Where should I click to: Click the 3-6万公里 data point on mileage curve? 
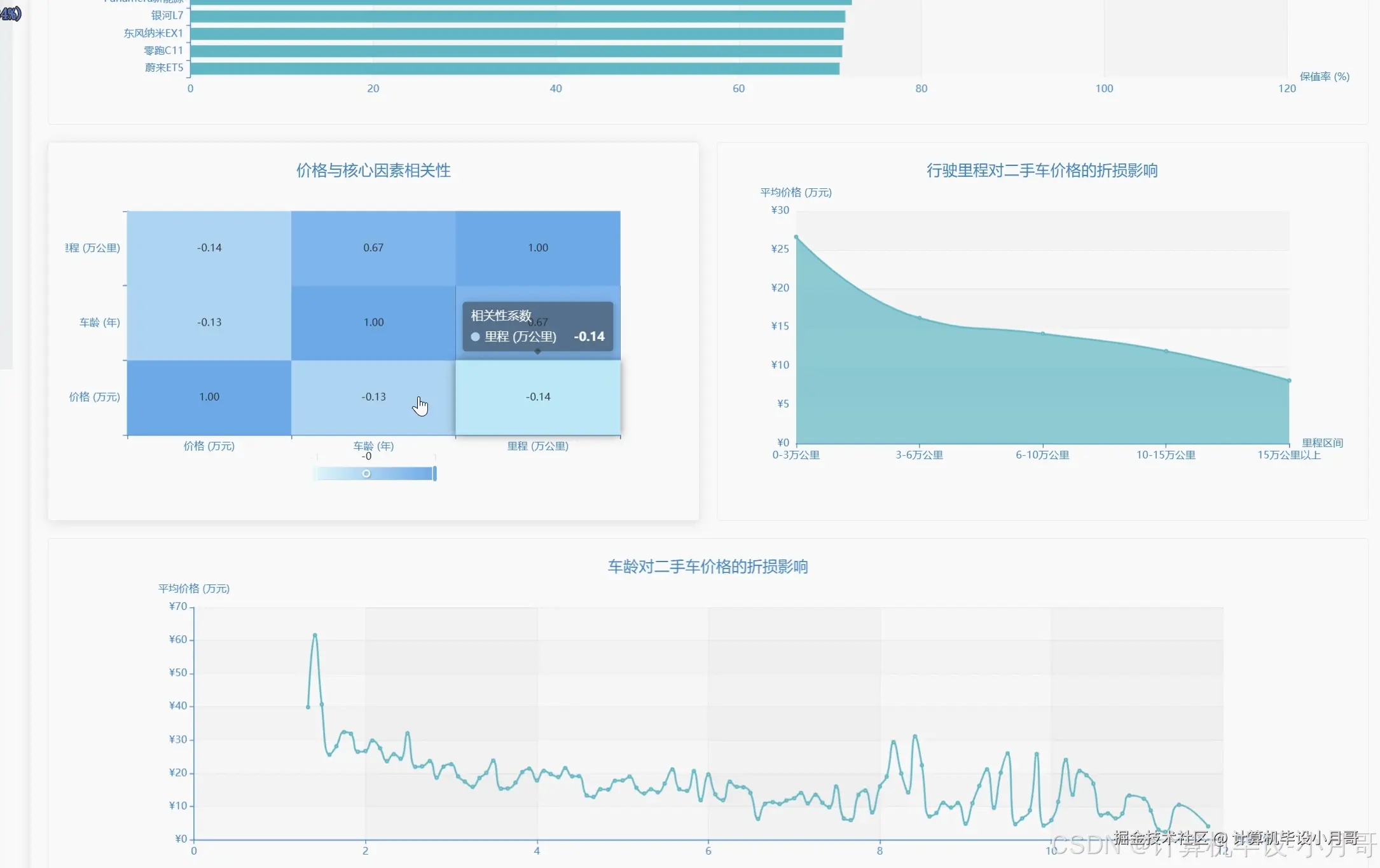920,318
